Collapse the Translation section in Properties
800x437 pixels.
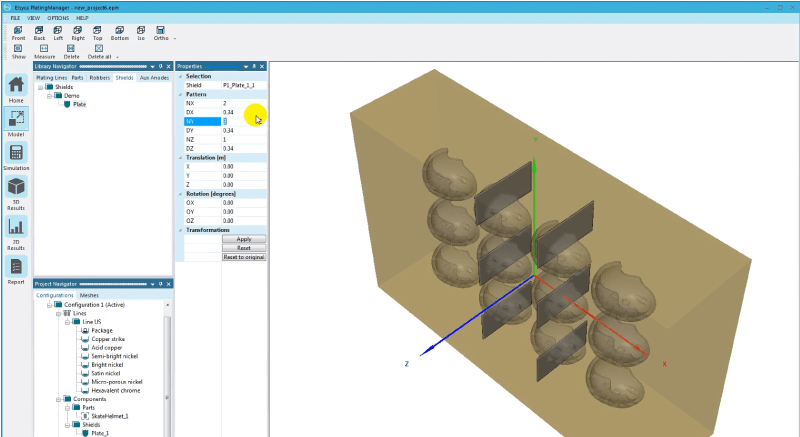click(x=181, y=157)
